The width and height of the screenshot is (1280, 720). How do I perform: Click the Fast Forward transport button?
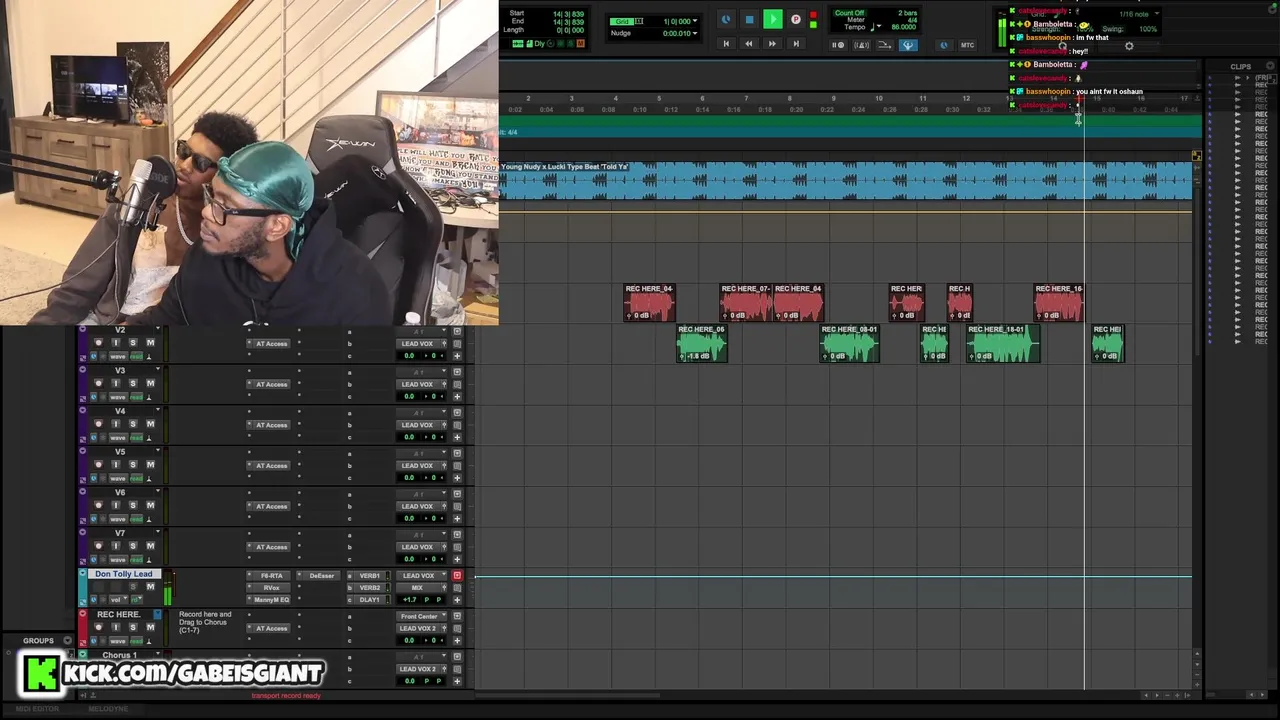point(772,44)
